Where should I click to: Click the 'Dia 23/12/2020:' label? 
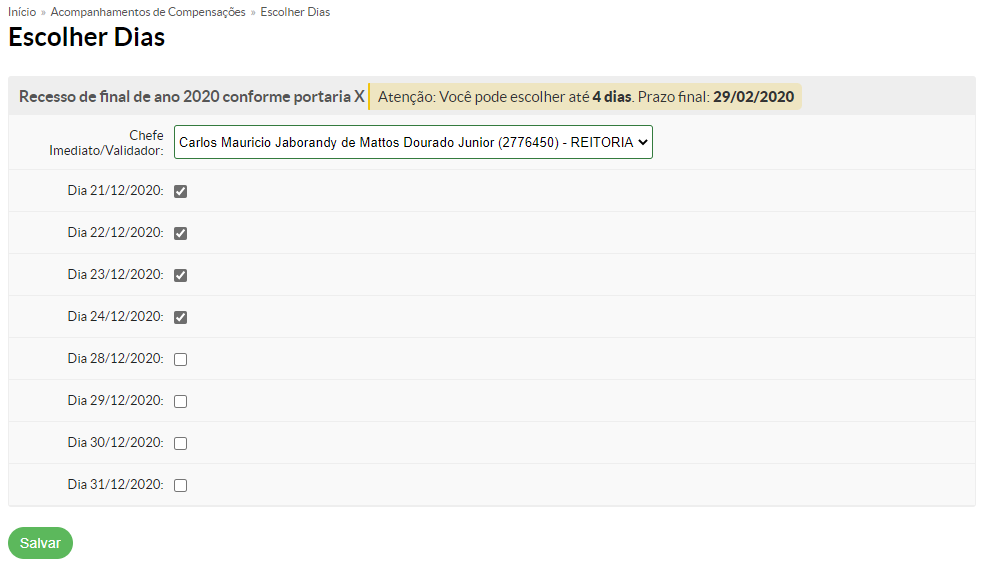point(116,275)
